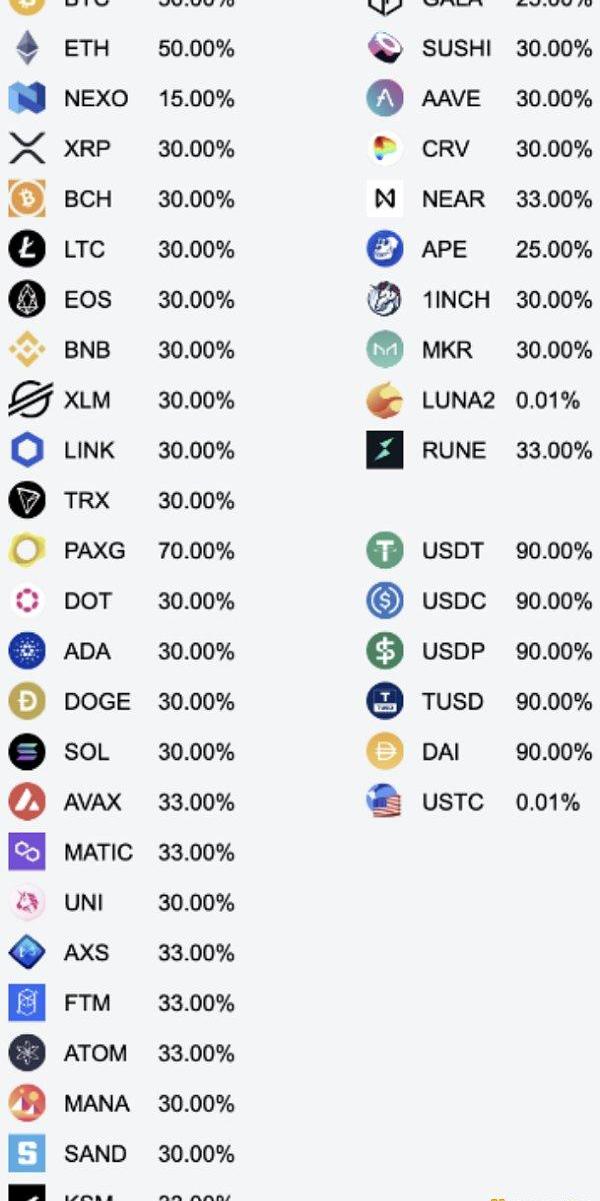Click the orange Bitcoin Cash BCH icon
Image resolution: width=600 pixels, height=1201 pixels.
pyautogui.click(x=27, y=199)
